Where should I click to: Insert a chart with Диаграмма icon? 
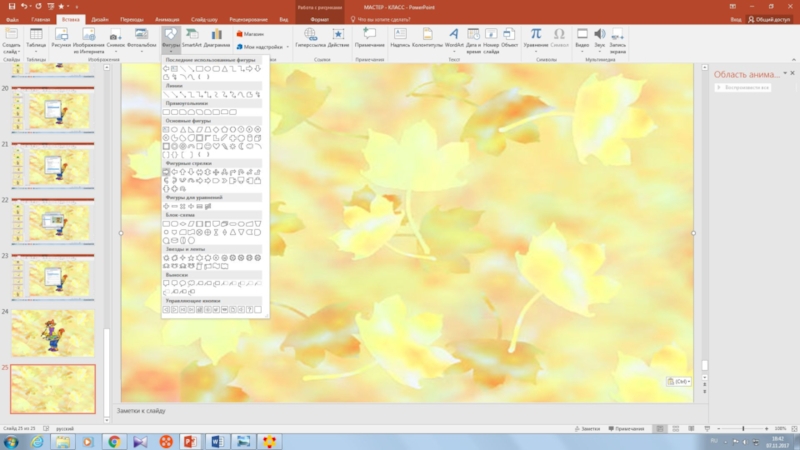[x=217, y=38]
